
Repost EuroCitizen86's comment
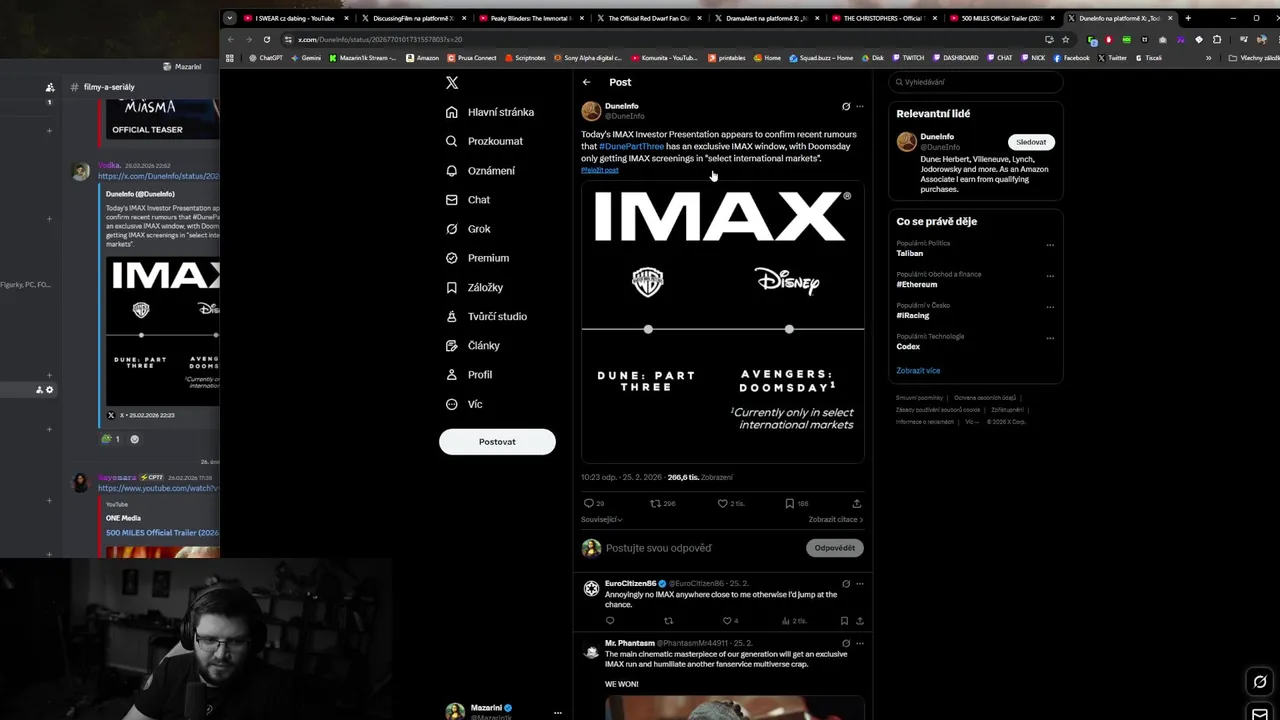[669, 621]
